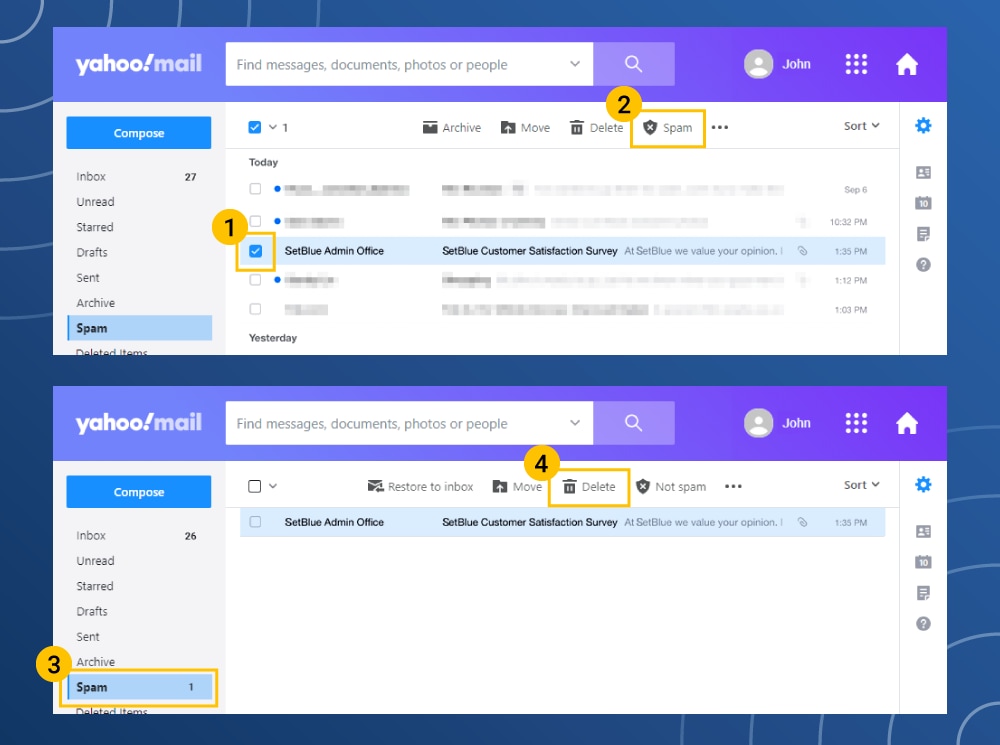Open the Sort dropdown
The width and height of the screenshot is (1000, 745).
pyautogui.click(x=860, y=126)
